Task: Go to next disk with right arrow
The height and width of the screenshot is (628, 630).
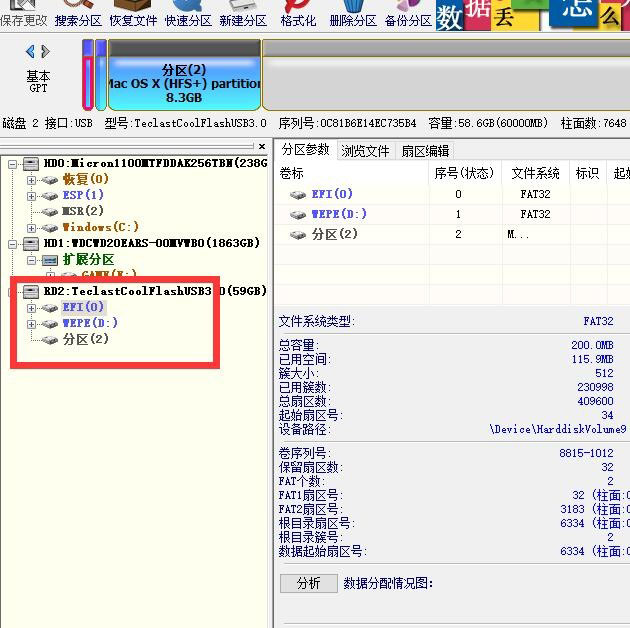Action: click(x=44, y=52)
